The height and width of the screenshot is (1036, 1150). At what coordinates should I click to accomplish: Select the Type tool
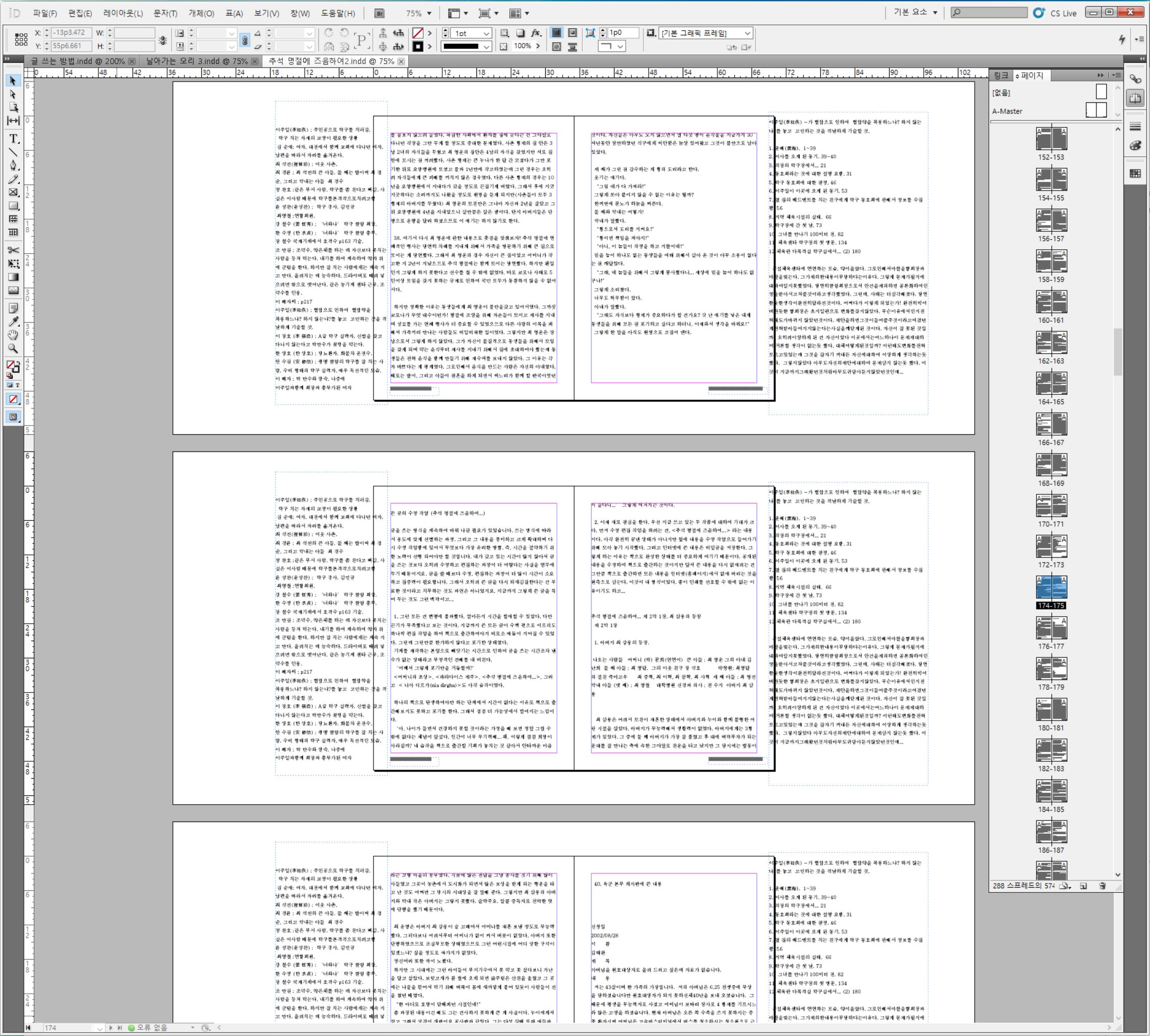(13, 138)
